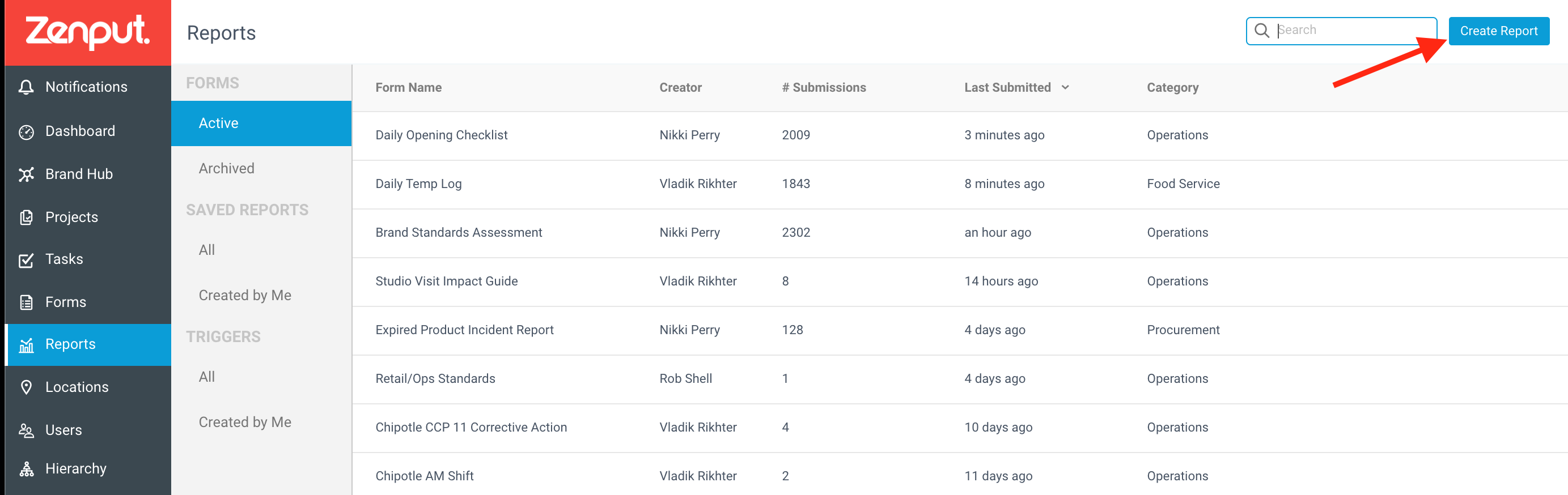
Task: Click the Create Report button
Action: 1499,31
